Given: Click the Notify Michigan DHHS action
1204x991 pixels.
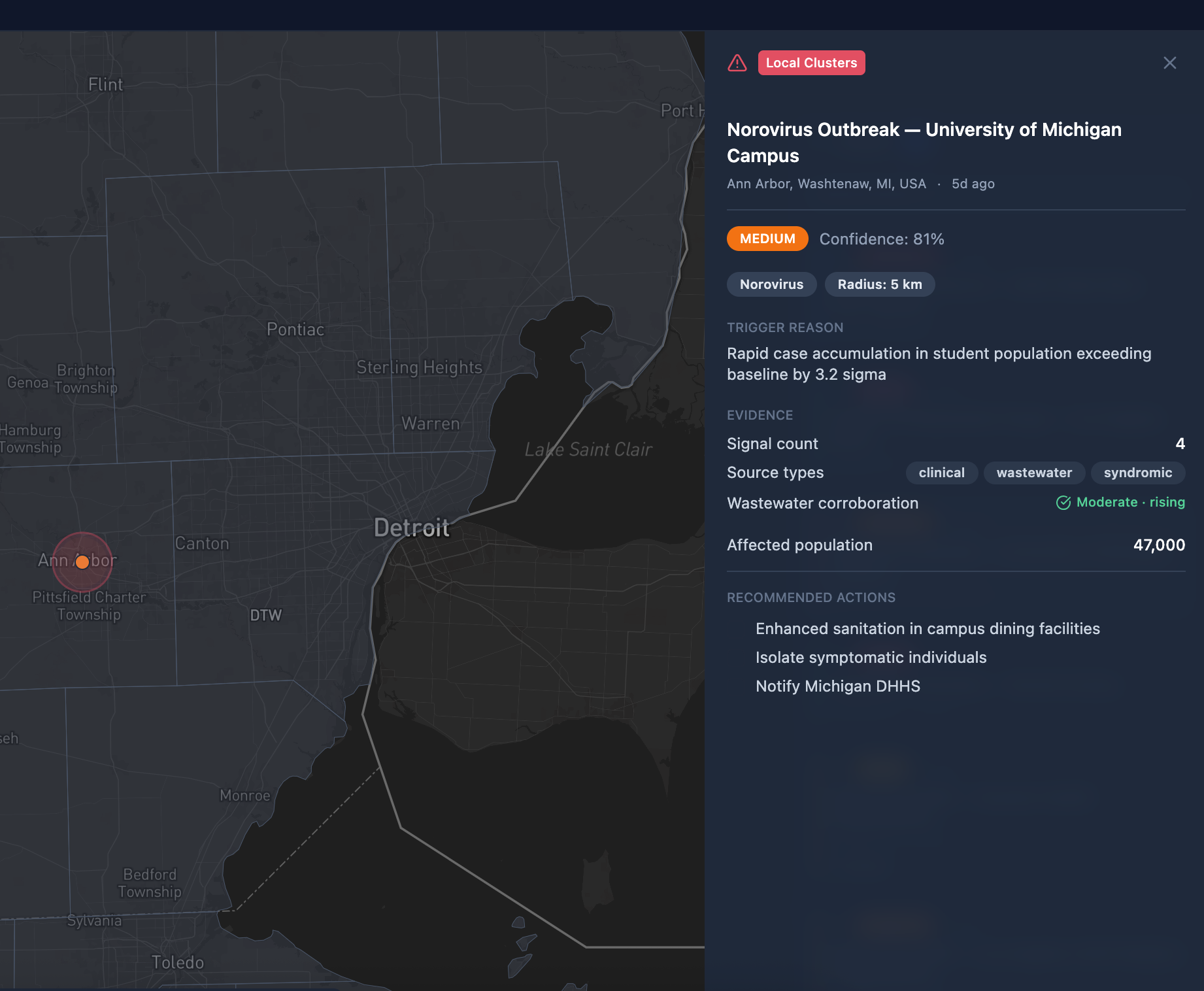Looking at the screenshot, I should 837,686.
